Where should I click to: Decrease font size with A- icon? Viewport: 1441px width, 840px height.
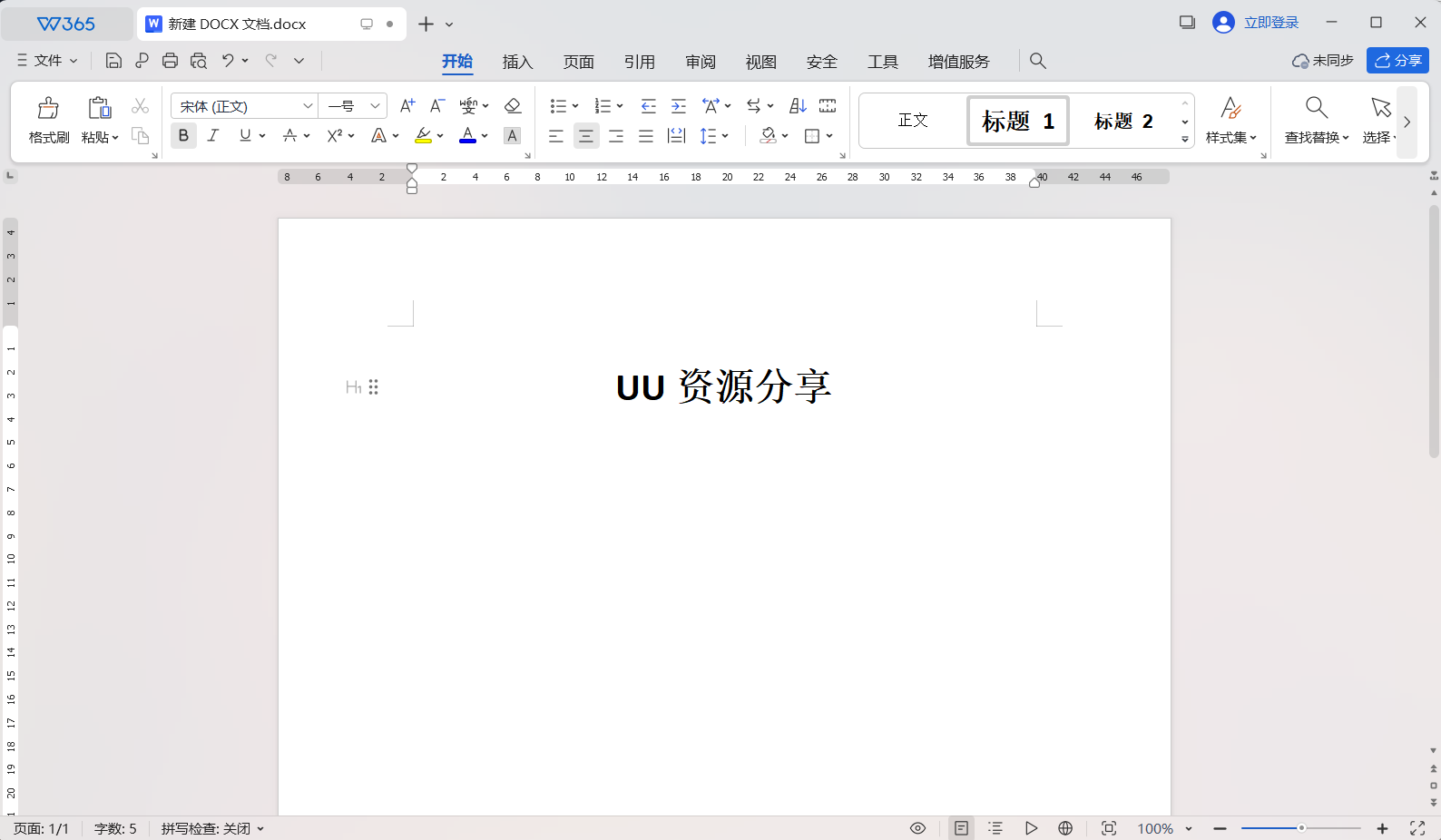pos(436,106)
